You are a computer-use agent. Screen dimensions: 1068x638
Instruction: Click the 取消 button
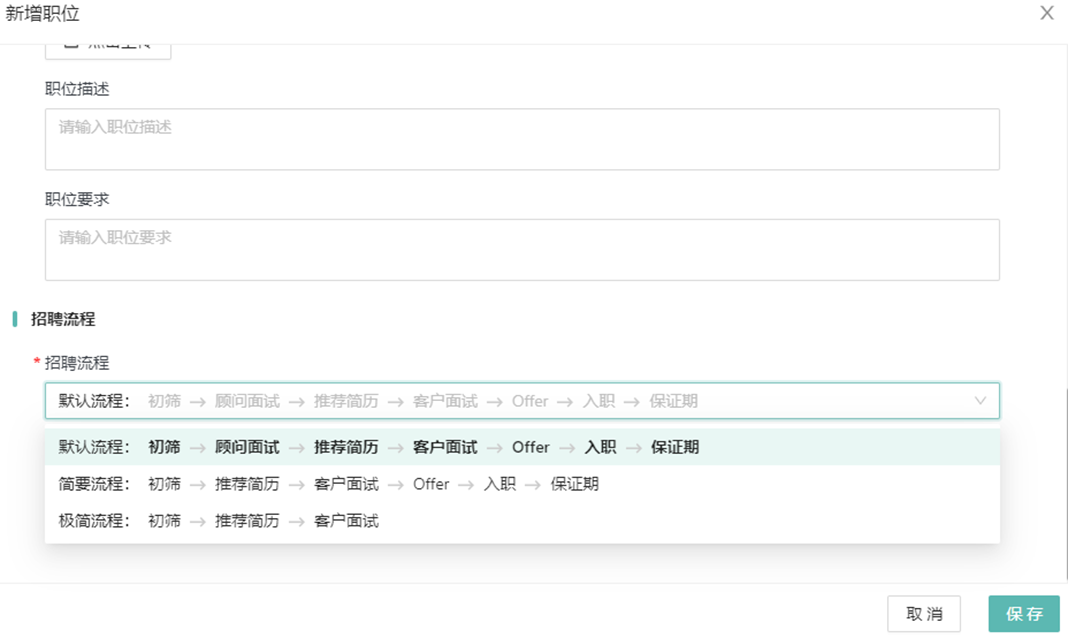pos(924,614)
